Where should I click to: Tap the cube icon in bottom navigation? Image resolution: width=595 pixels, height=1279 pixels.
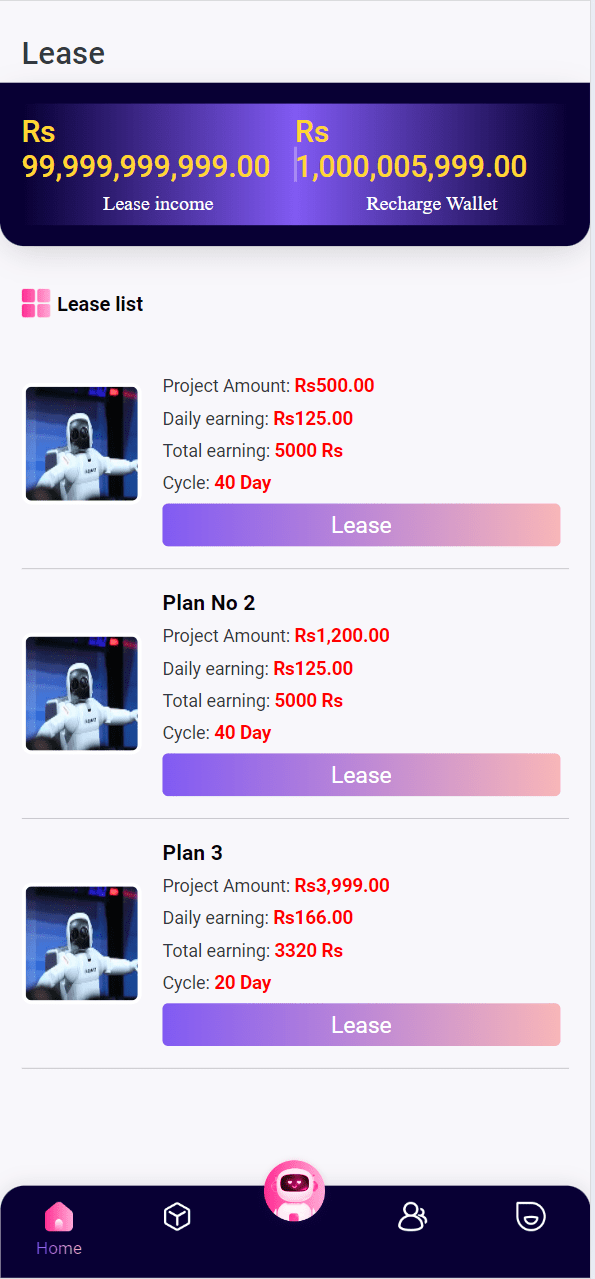(177, 1216)
